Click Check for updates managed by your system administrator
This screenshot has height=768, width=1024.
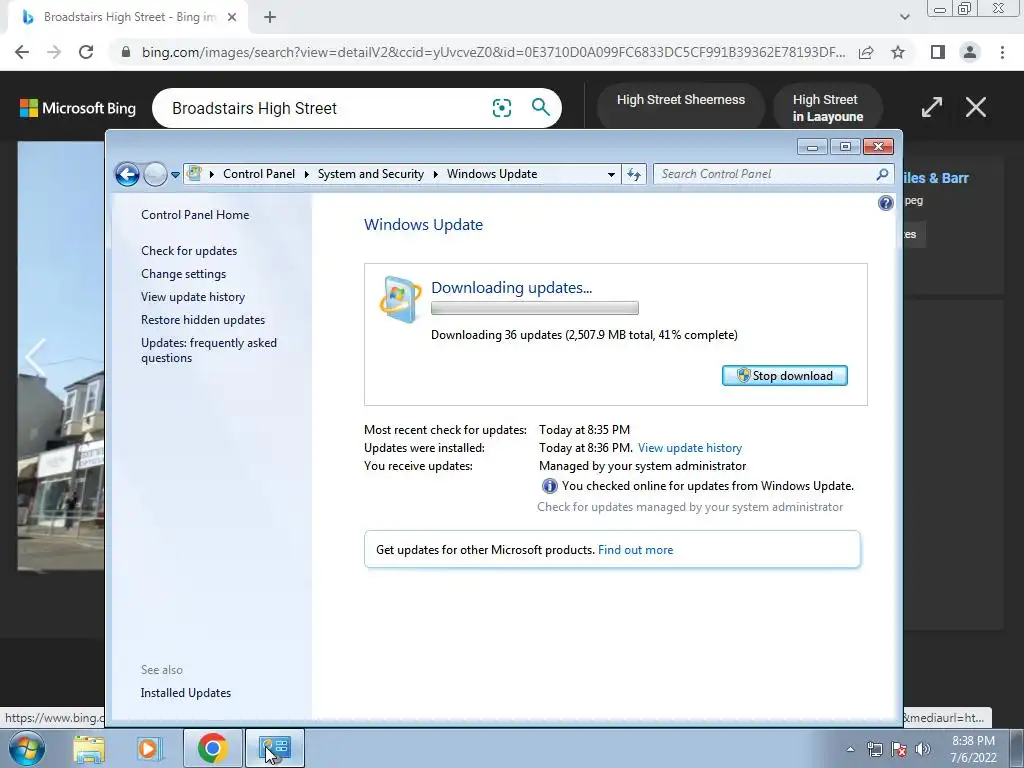pyautogui.click(x=690, y=507)
